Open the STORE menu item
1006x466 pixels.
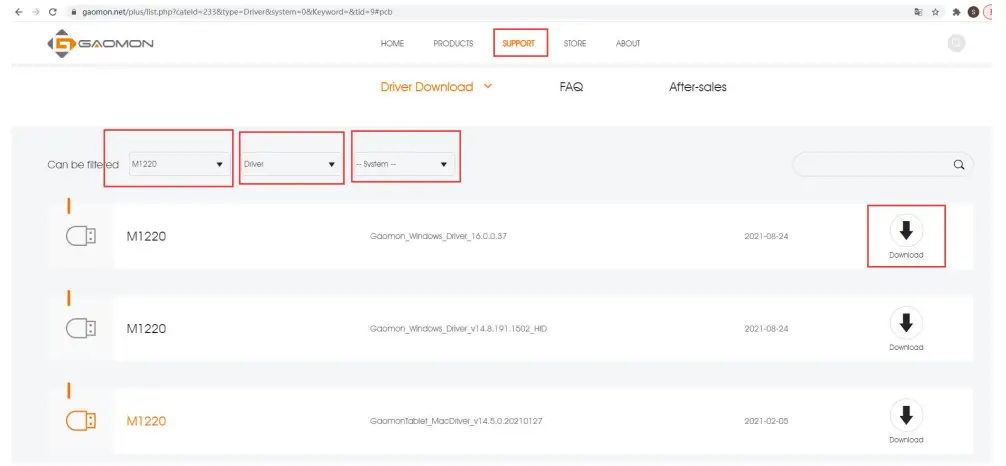(575, 44)
